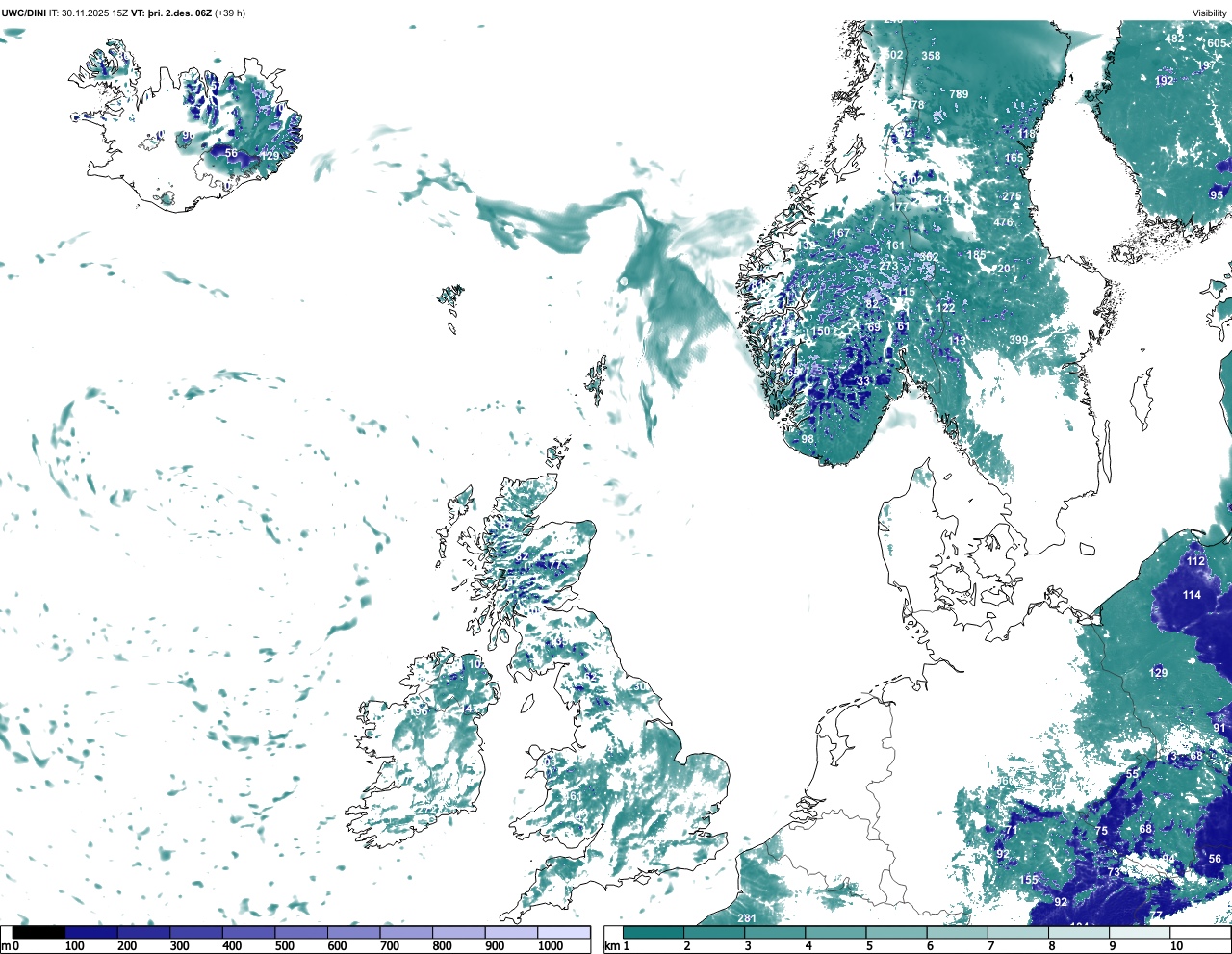Click visibility value 789 in northern Scandinavia
This screenshot has height=954, width=1232.
click(x=959, y=94)
